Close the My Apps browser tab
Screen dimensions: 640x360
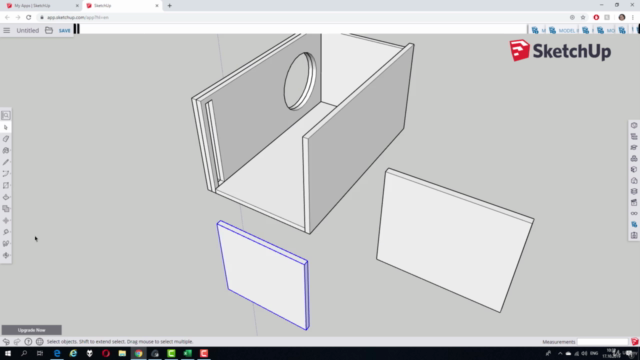pyautogui.click(x=77, y=6)
